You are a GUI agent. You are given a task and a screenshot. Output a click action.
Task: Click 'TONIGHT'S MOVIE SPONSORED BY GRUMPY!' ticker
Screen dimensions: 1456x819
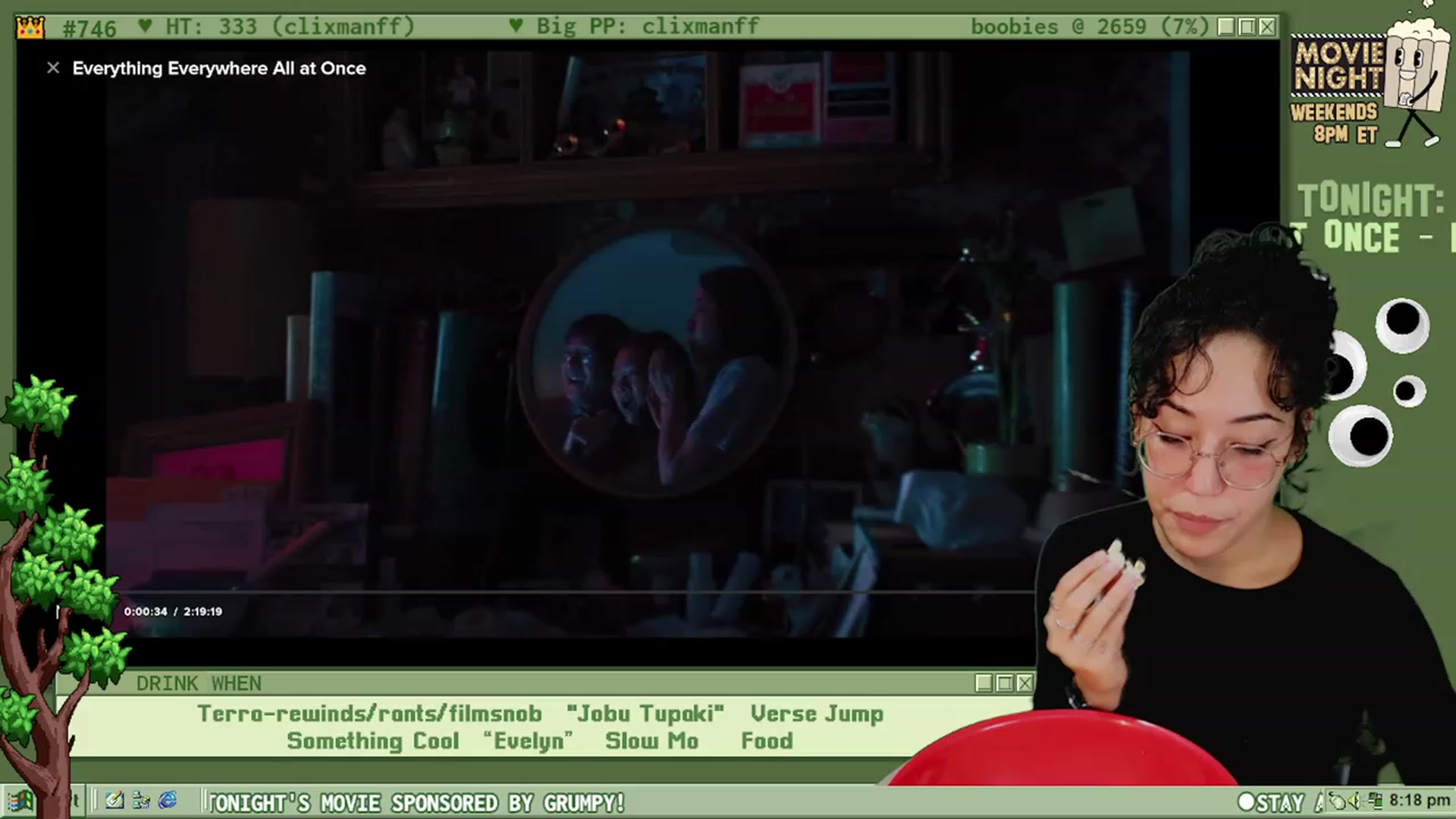(x=416, y=802)
